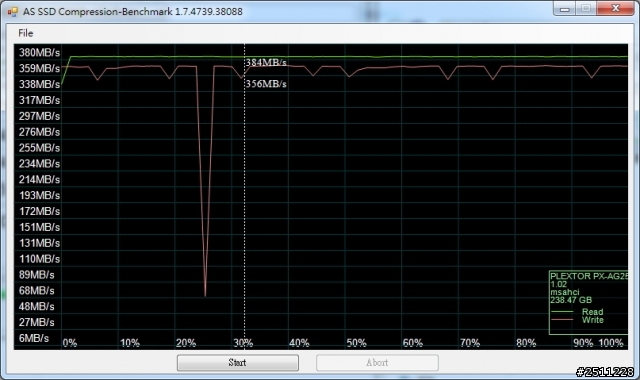
Task: Click the 1.02 firmware version in legend
Action: (x=558, y=284)
